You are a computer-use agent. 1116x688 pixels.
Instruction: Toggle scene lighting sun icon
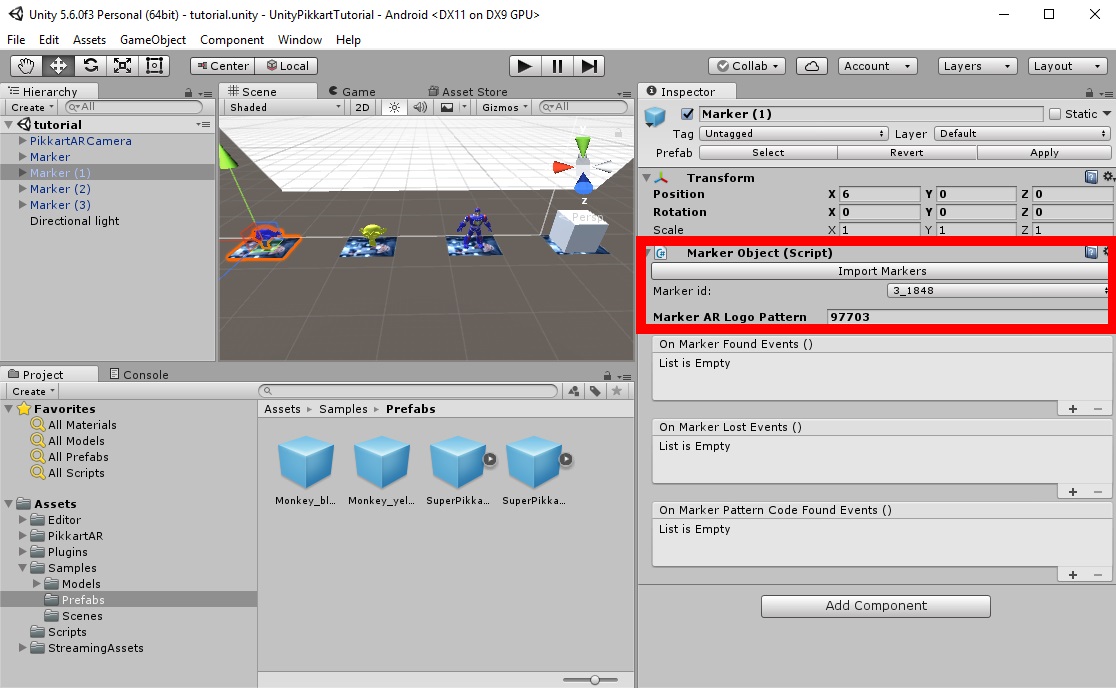(x=394, y=107)
